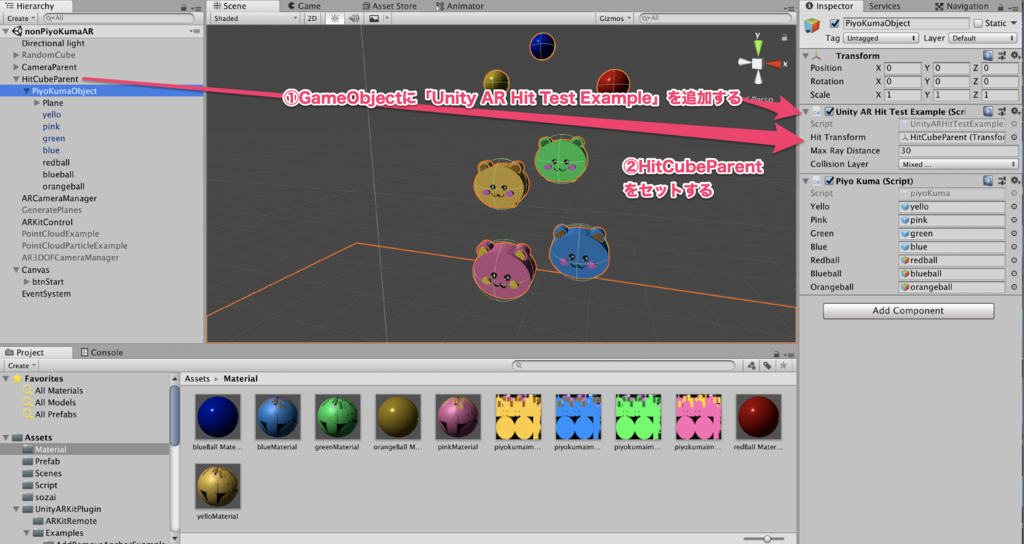1024x544 pixels.
Task: Open the Layer dropdown (Default)
Action: coord(983,39)
